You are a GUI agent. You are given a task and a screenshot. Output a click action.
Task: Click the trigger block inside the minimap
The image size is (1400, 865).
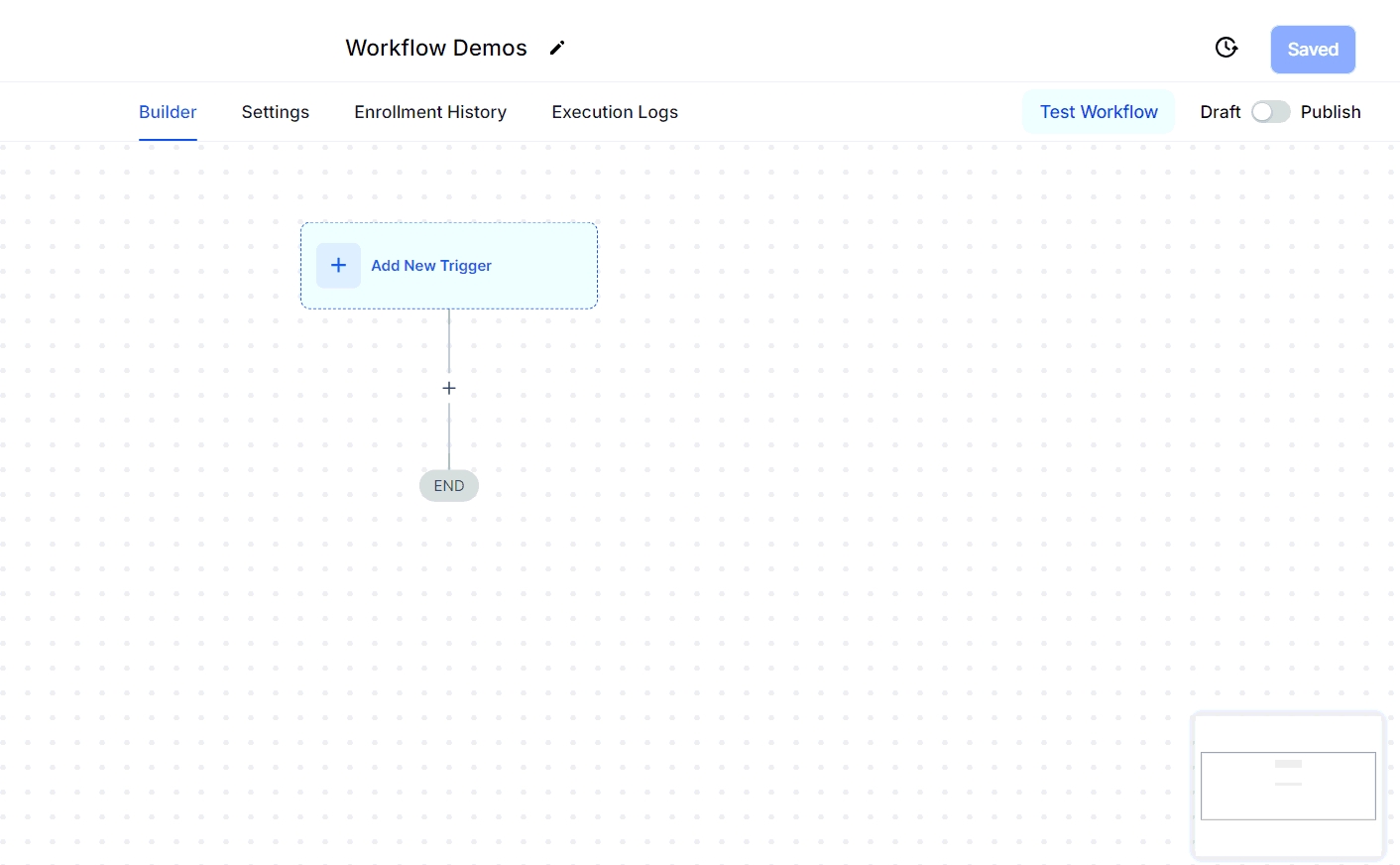tap(1288, 764)
